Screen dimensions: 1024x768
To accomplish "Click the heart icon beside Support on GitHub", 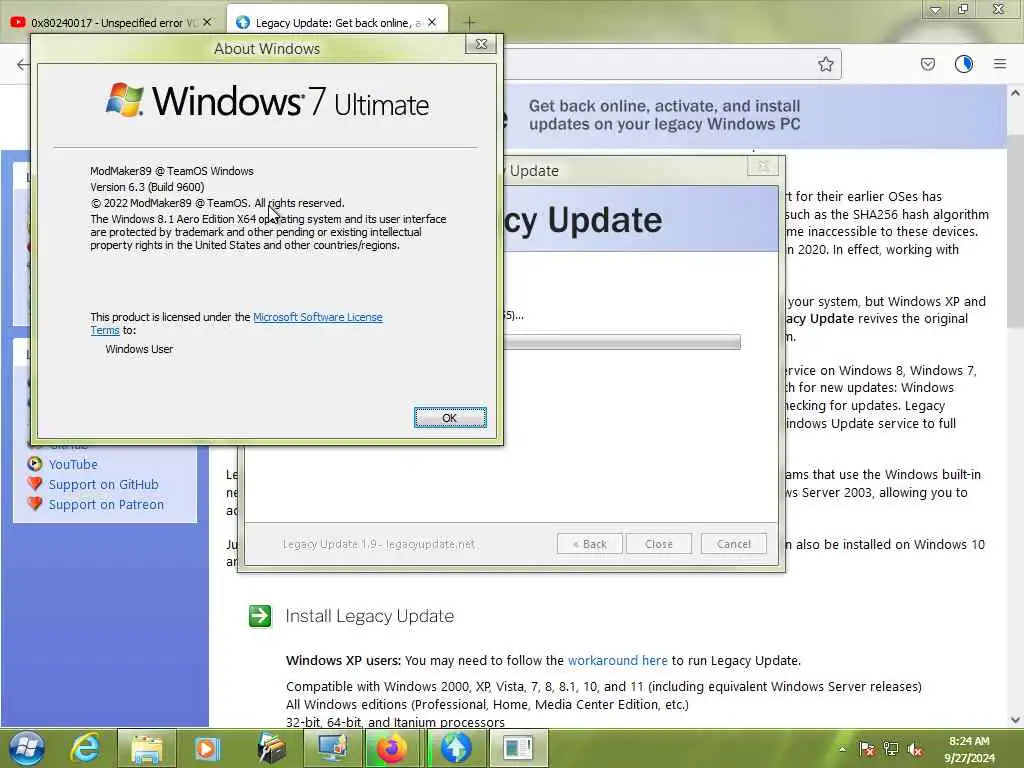I will (35, 484).
